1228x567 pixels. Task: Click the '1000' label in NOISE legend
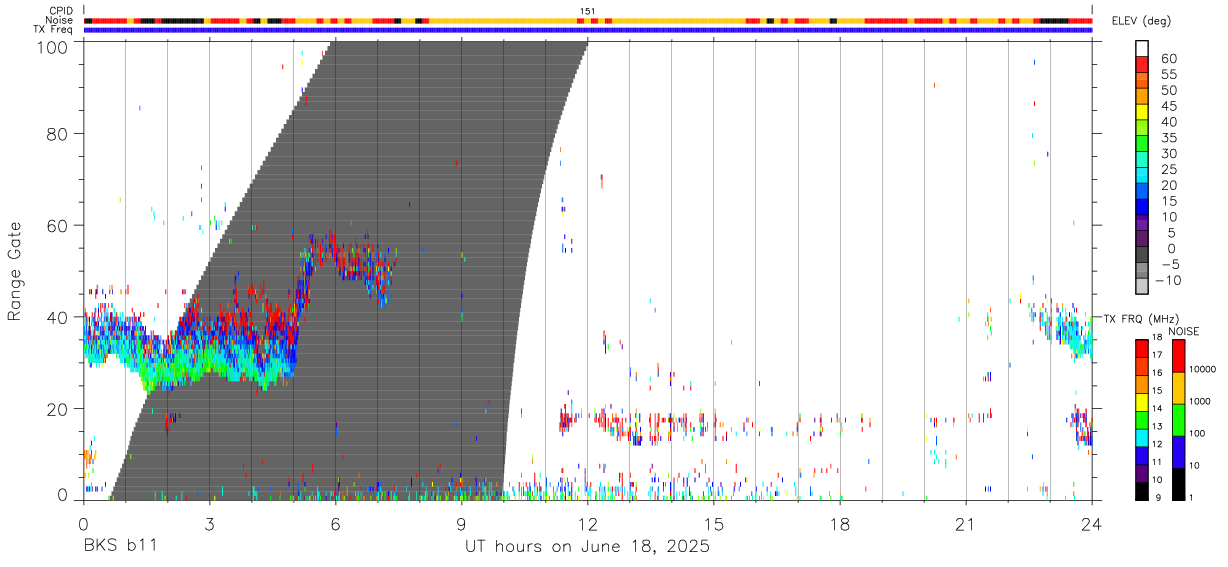coord(1201,402)
